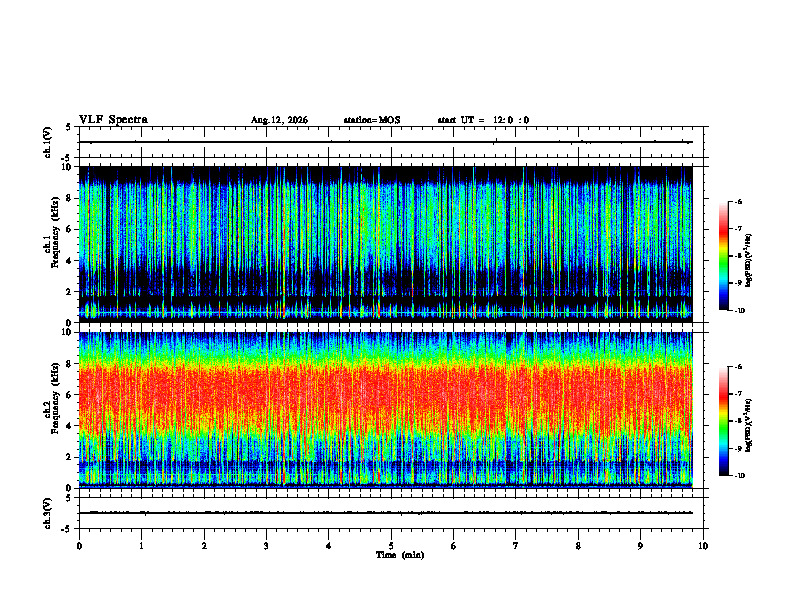Image resolution: width=792 pixels, height=612 pixels.
Task: Click the time axis tick label "0"
Action: (x=79, y=546)
